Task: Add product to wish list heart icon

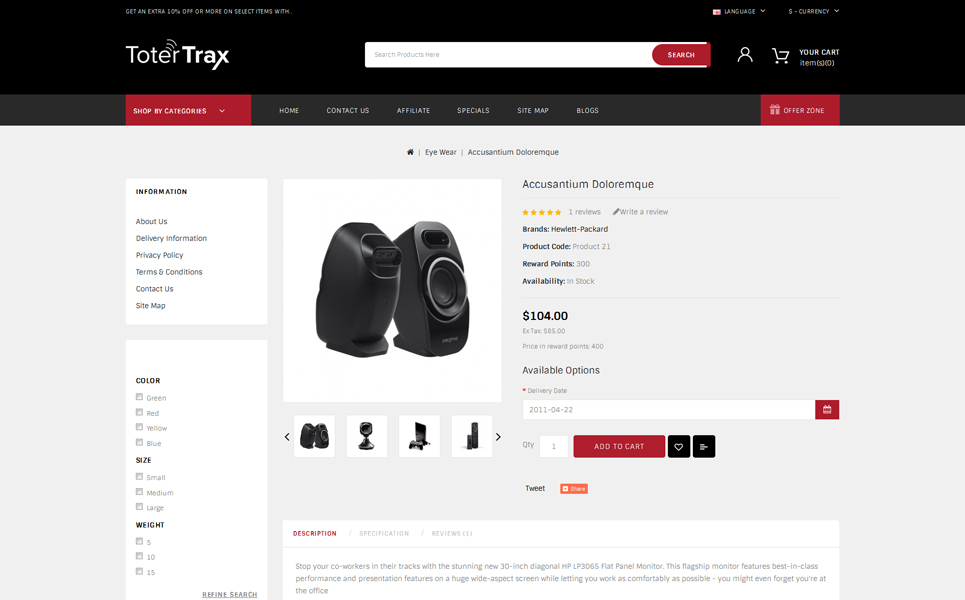Action: pyautogui.click(x=679, y=447)
